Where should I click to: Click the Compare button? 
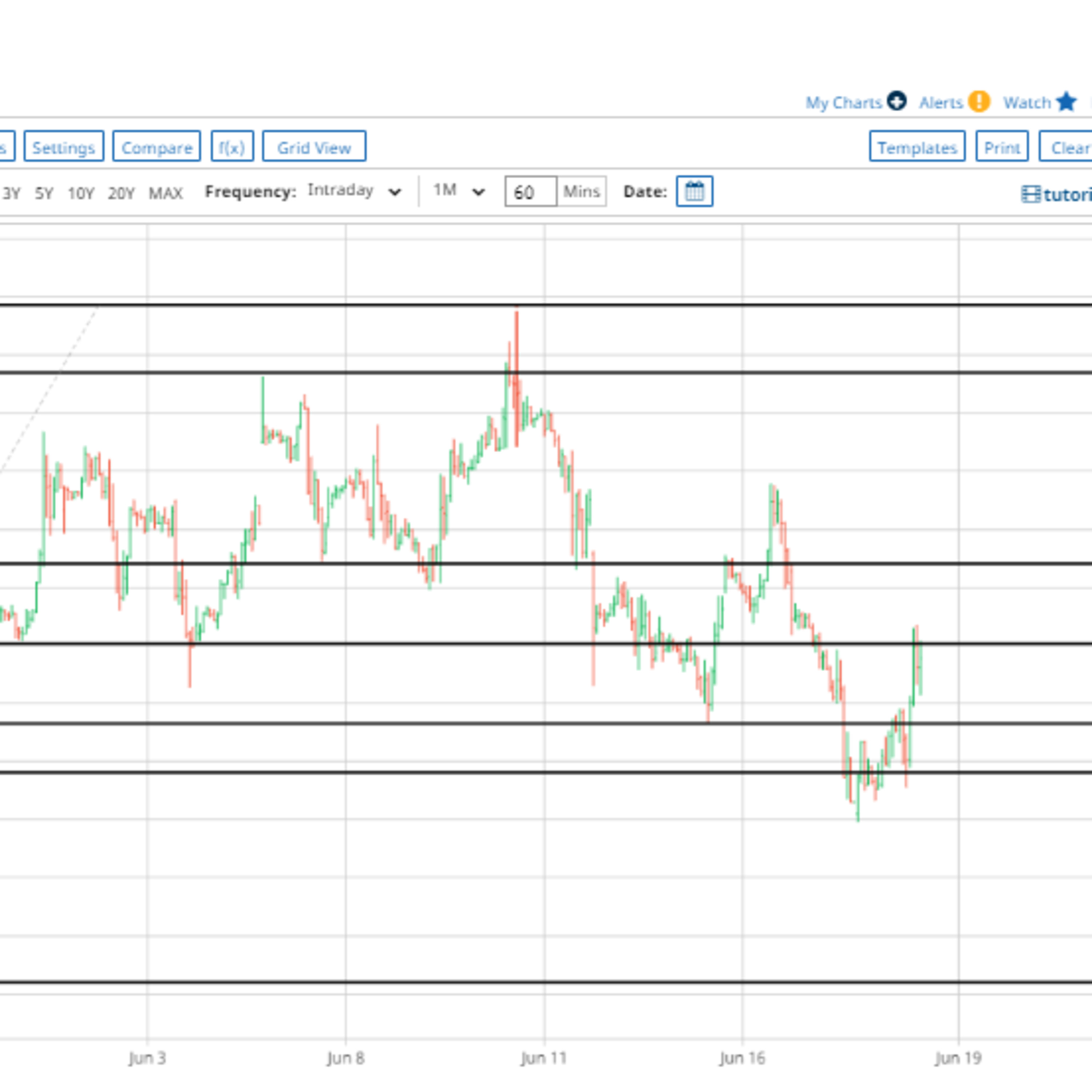[157, 146]
